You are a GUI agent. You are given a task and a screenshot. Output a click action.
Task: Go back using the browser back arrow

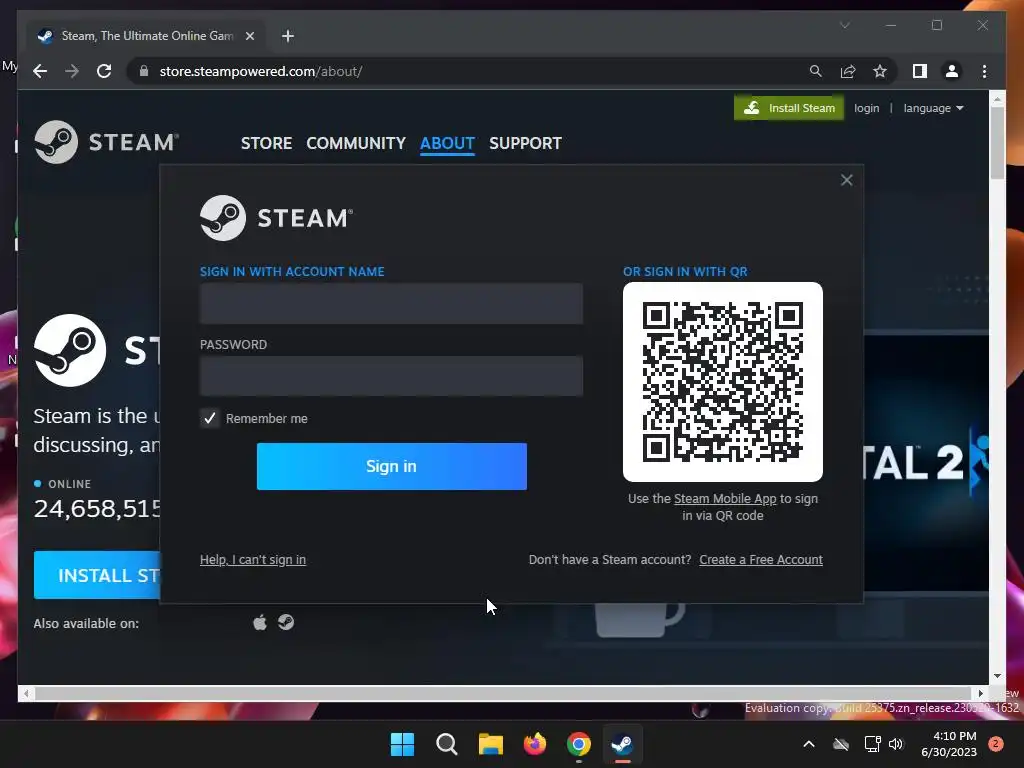(x=40, y=71)
